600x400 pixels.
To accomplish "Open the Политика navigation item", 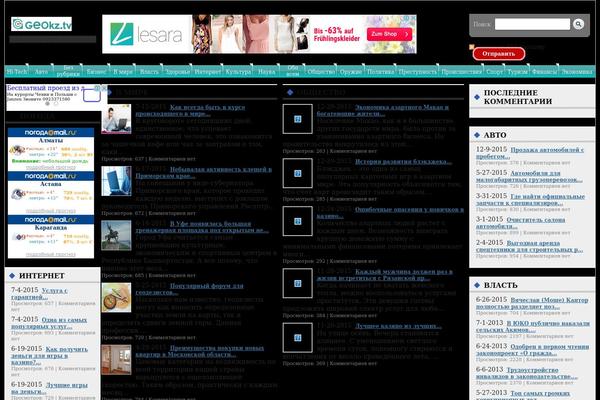I will pyautogui.click(x=380, y=72).
